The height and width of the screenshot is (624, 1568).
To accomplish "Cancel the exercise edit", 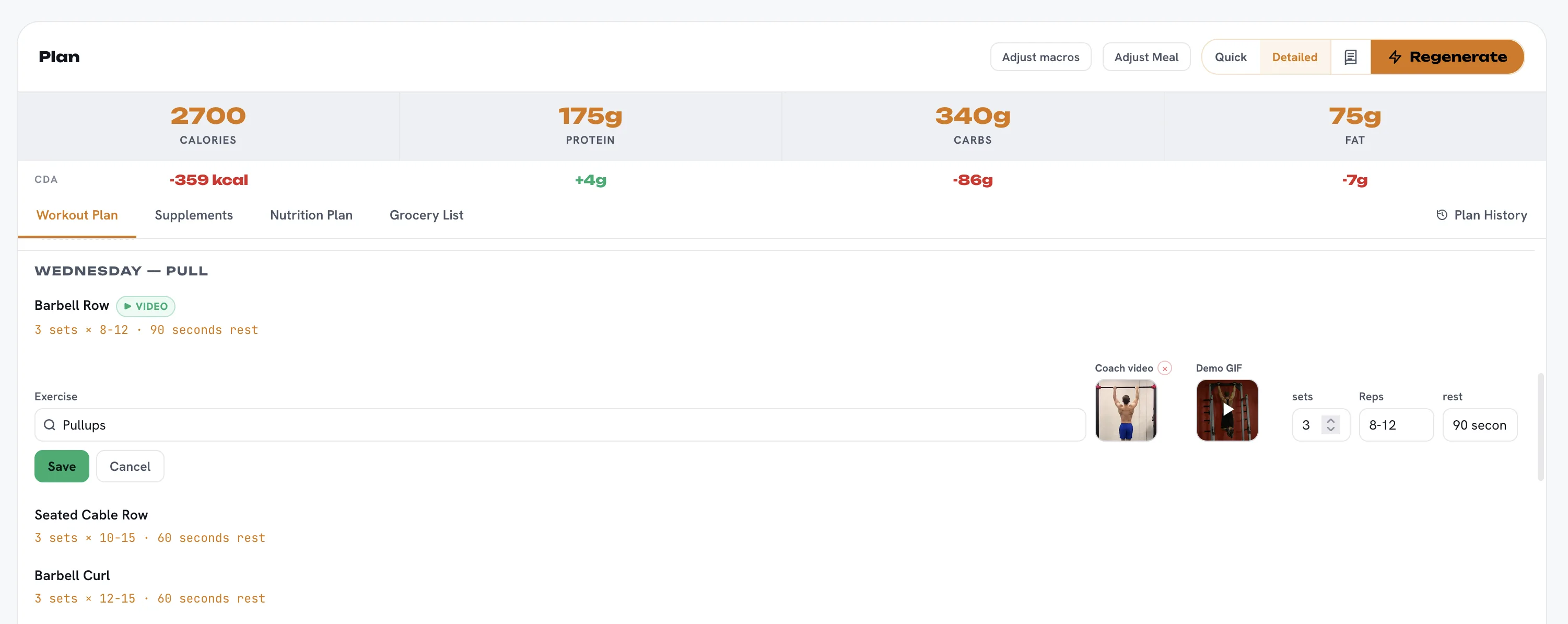I will pos(130,466).
